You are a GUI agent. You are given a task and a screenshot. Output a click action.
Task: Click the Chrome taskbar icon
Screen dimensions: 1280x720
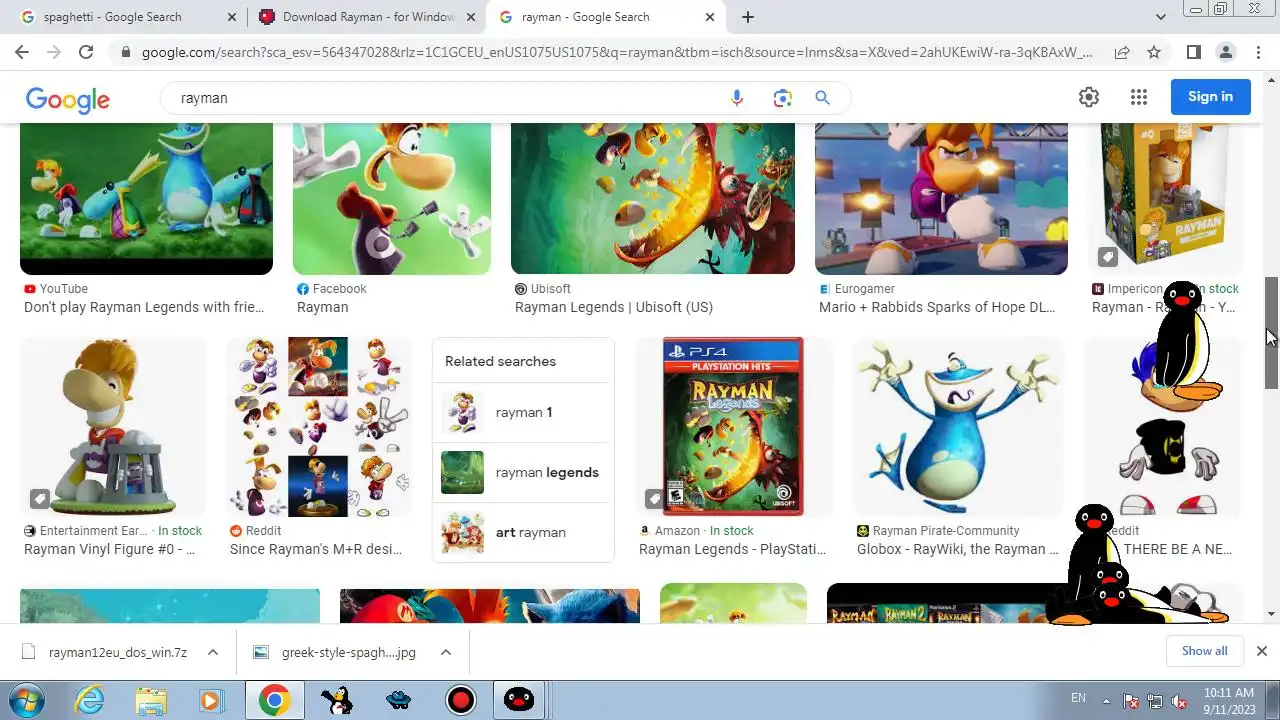click(x=275, y=700)
